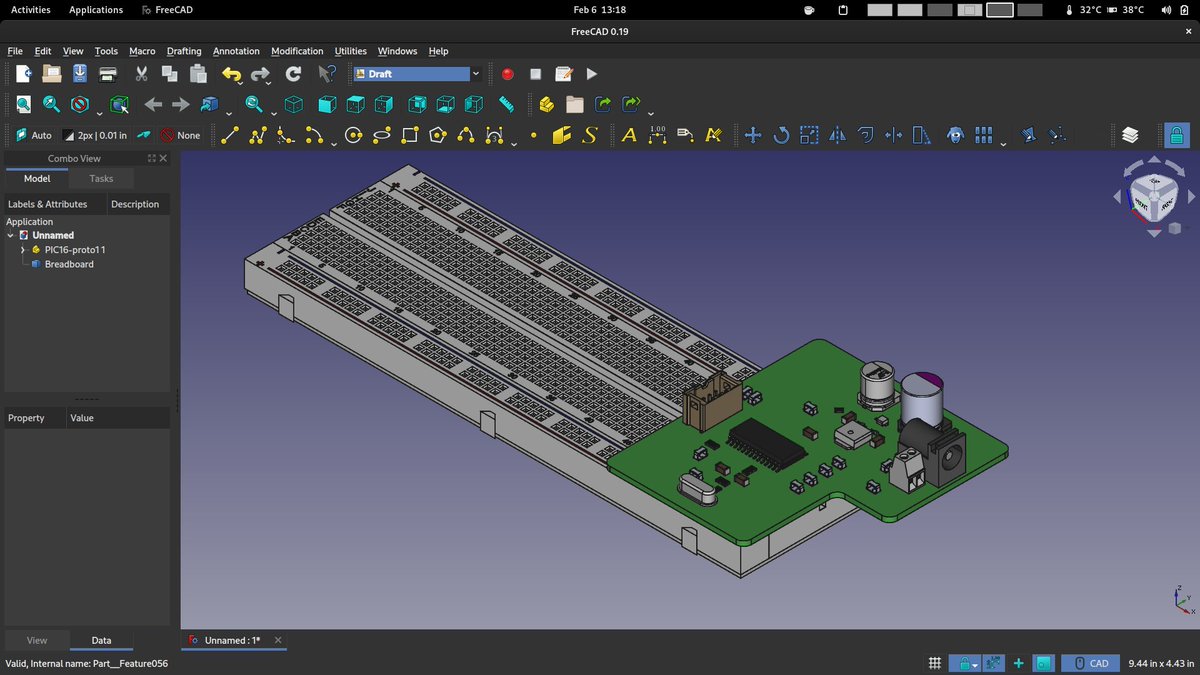Select the Draft Polyline (wire) tool
This screenshot has width=1200, height=675.
click(258, 135)
